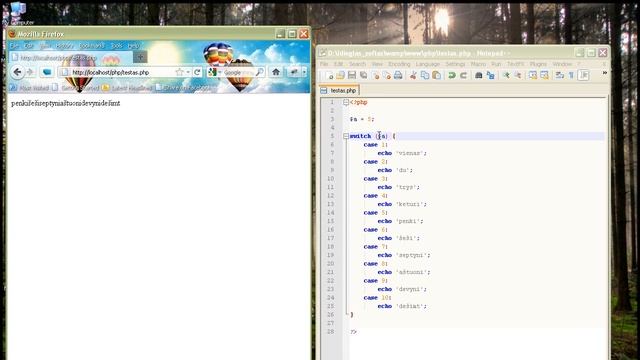Collapse the php tag fold on line 1
Screen dimensions: 640x360
(346, 102)
